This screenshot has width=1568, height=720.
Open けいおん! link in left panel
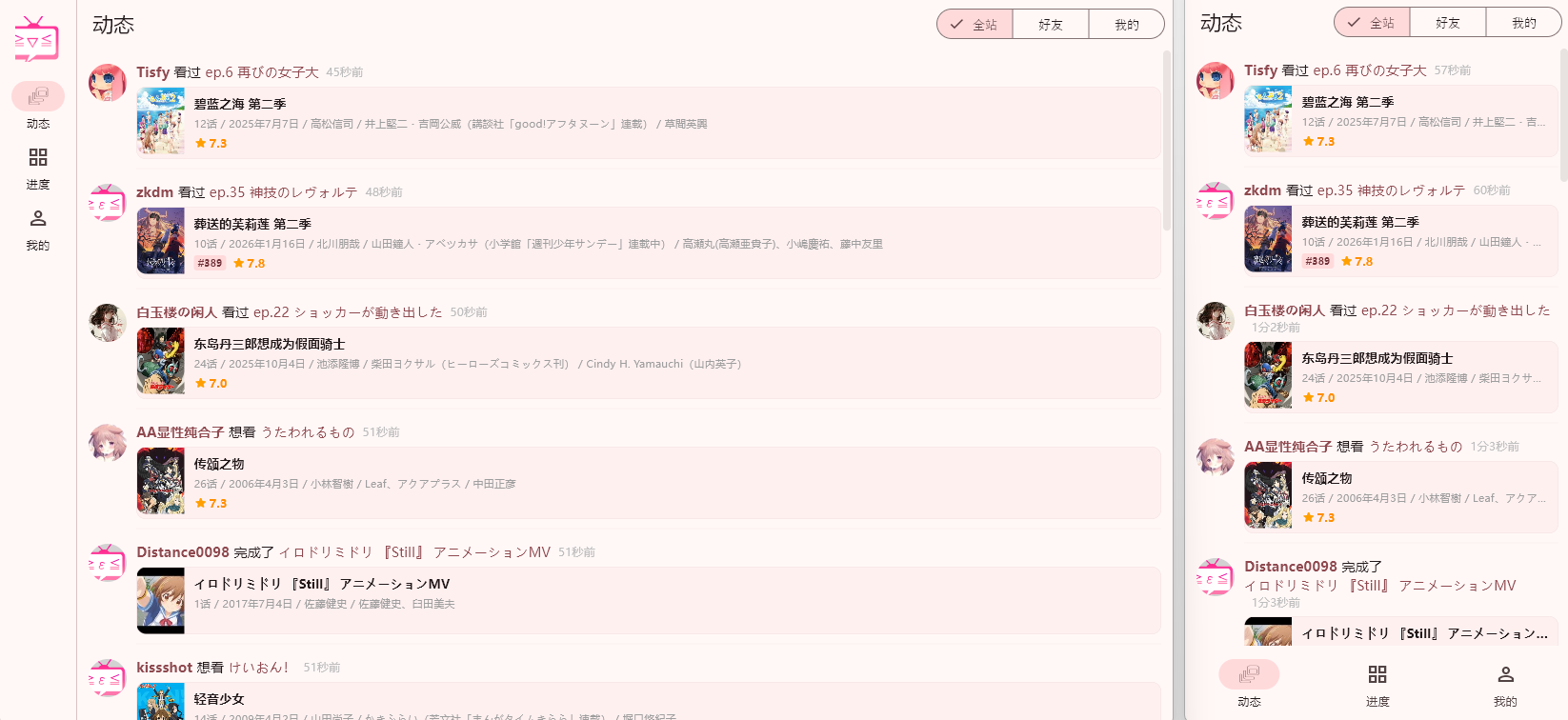point(258,668)
